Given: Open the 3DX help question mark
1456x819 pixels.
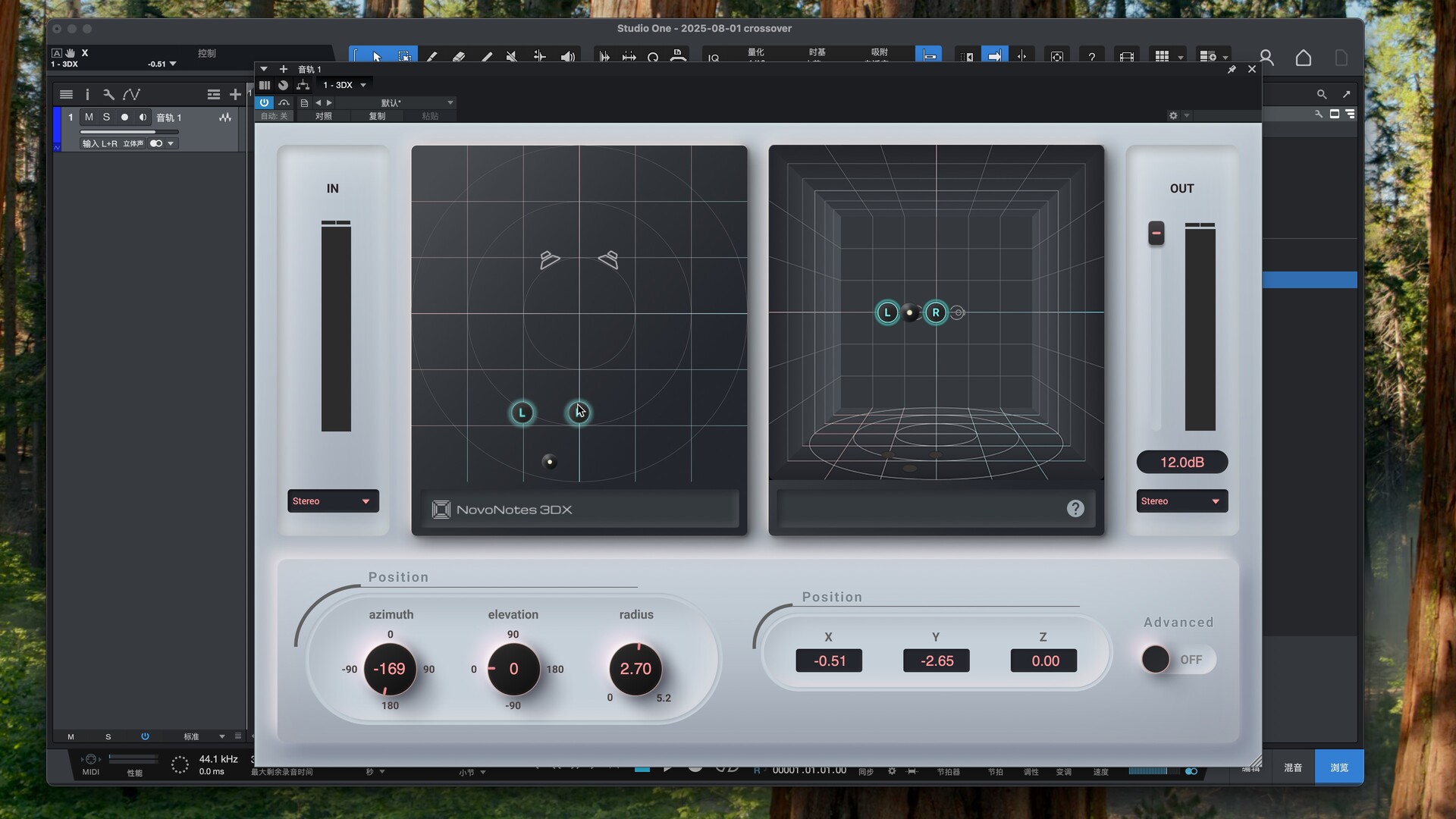Looking at the screenshot, I should (1075, 509).
